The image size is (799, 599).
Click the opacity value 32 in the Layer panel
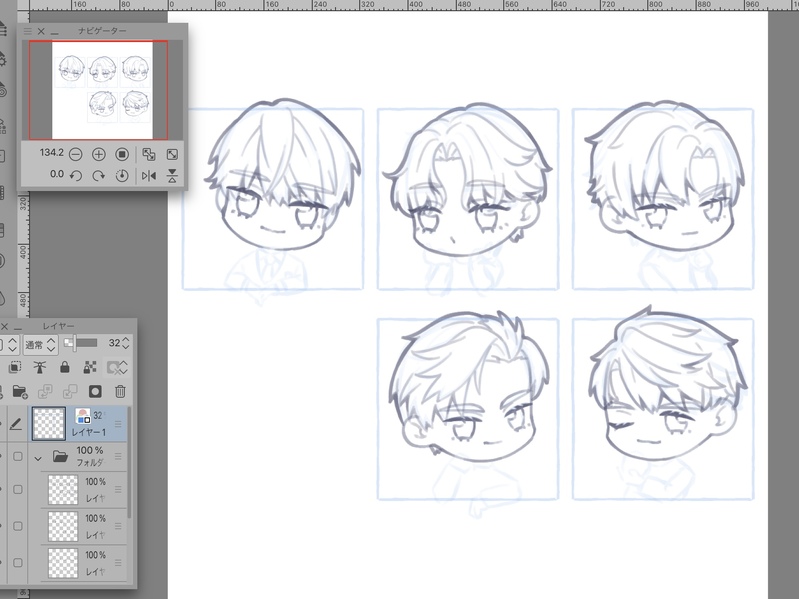(114, 343)
